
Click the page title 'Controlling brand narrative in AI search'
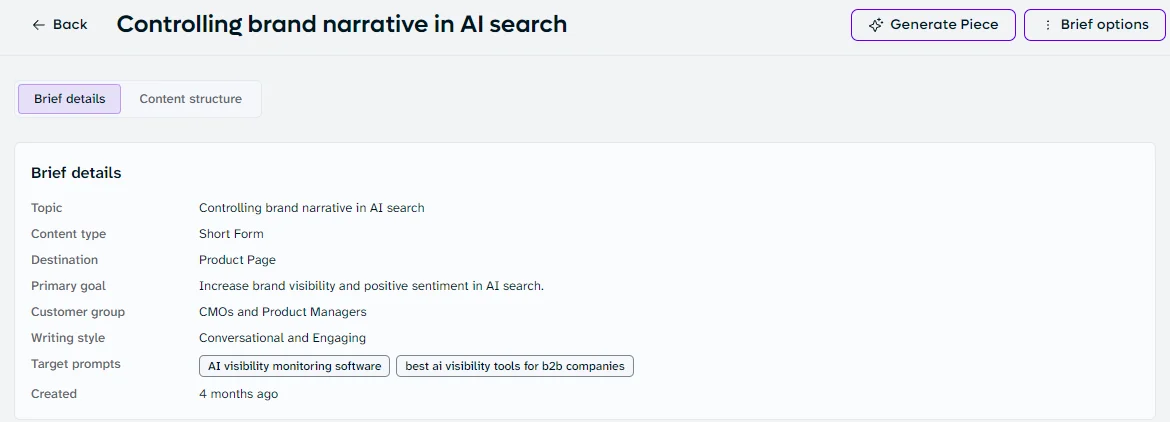pos(342,25)
